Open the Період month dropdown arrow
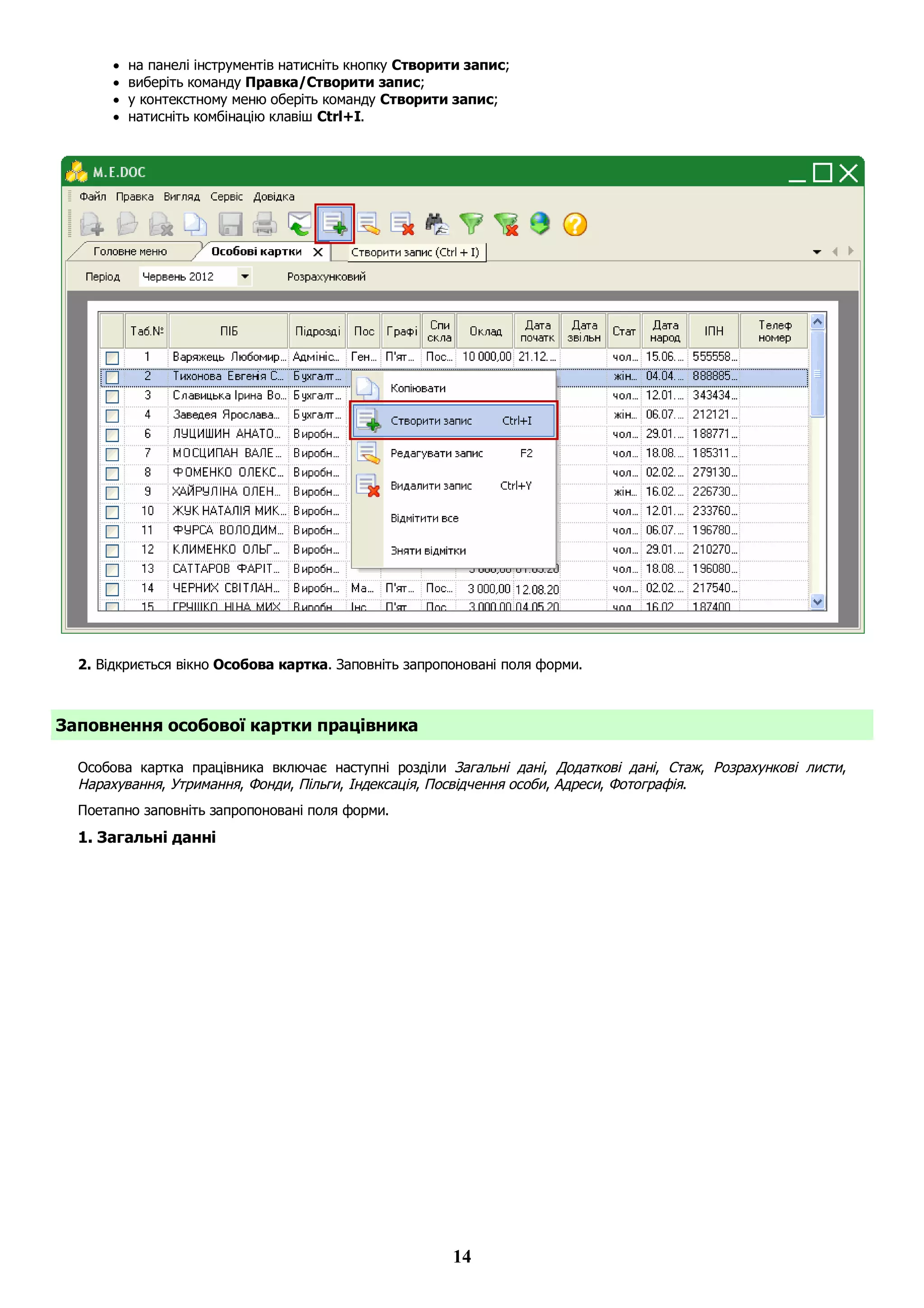Image resolution: width=924 pixels, height=1308 pixels. 245,277
